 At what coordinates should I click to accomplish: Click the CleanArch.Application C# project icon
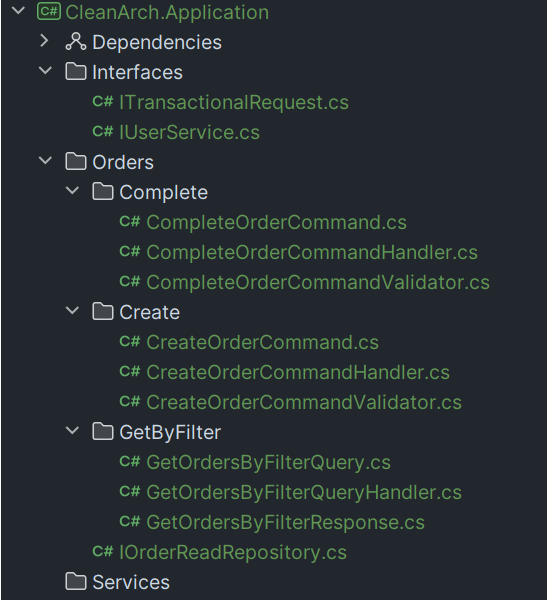pos(49,11)
